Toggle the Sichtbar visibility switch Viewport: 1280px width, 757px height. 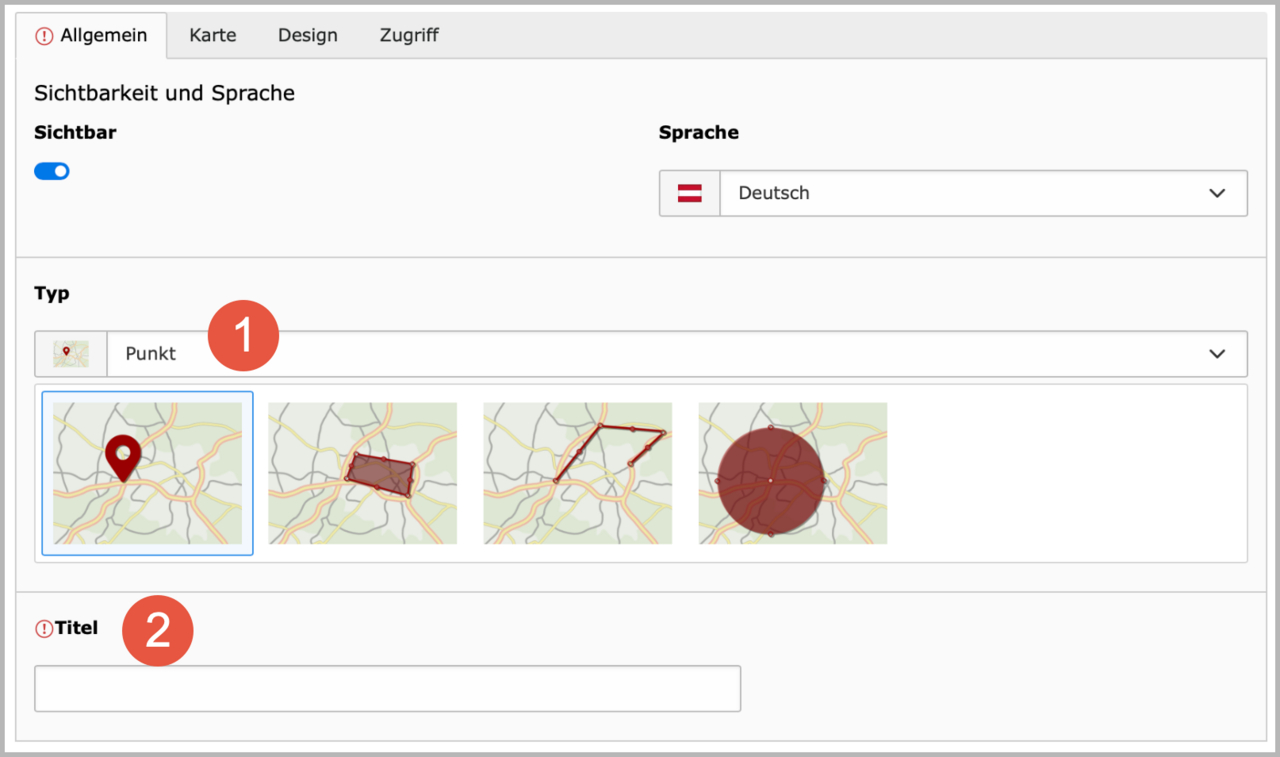(52, 171)
